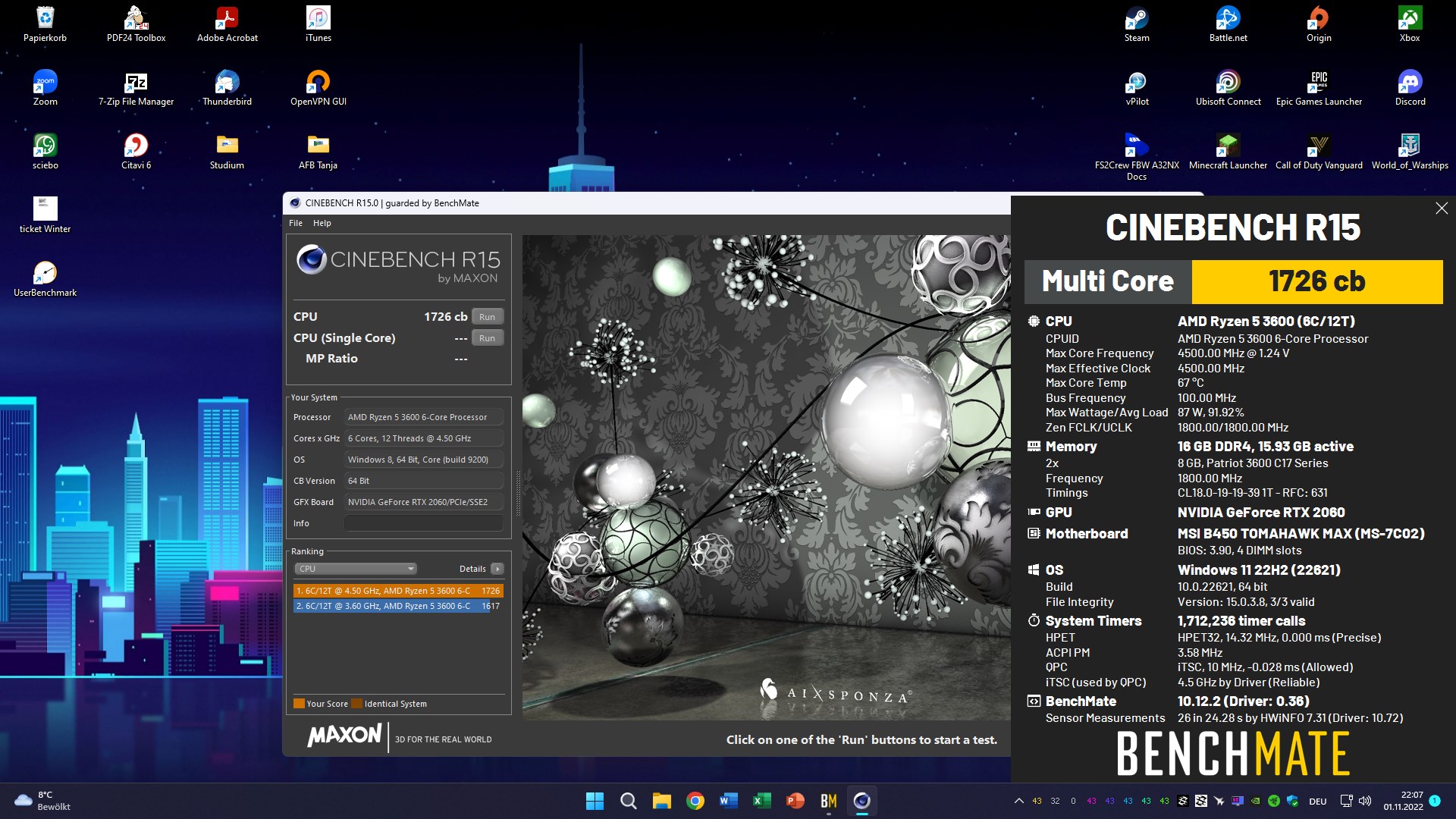Viewport: 1456px width, 819px height.
Task: Click the 1726 cb Multi Core score
Action: point(1317,281)
